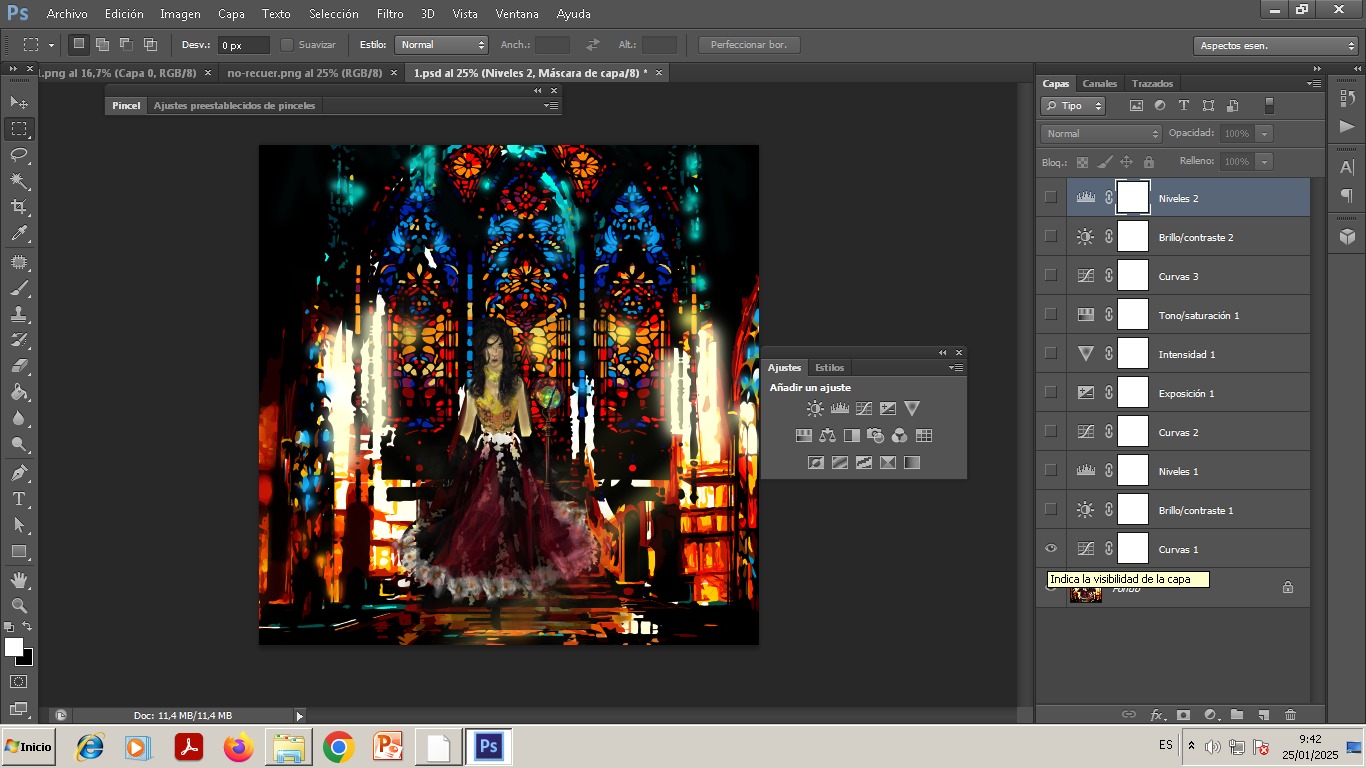Image resolution: width=1366 pixels, height=768 pixels.
Task: Open Firefox from the taskbar
Action: click(238, 747)
